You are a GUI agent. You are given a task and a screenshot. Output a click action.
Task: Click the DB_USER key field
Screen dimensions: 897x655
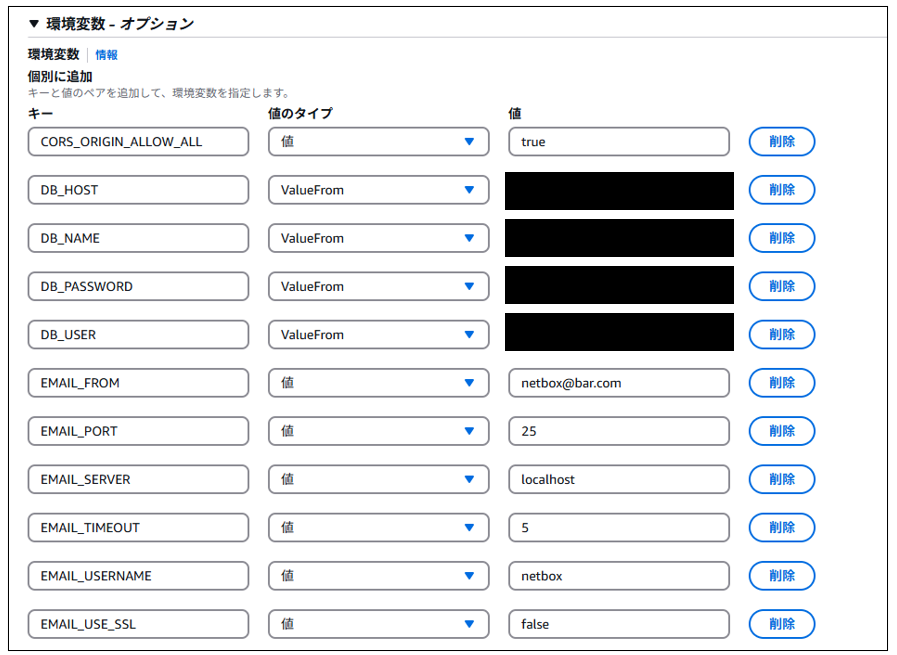(138, 335)
